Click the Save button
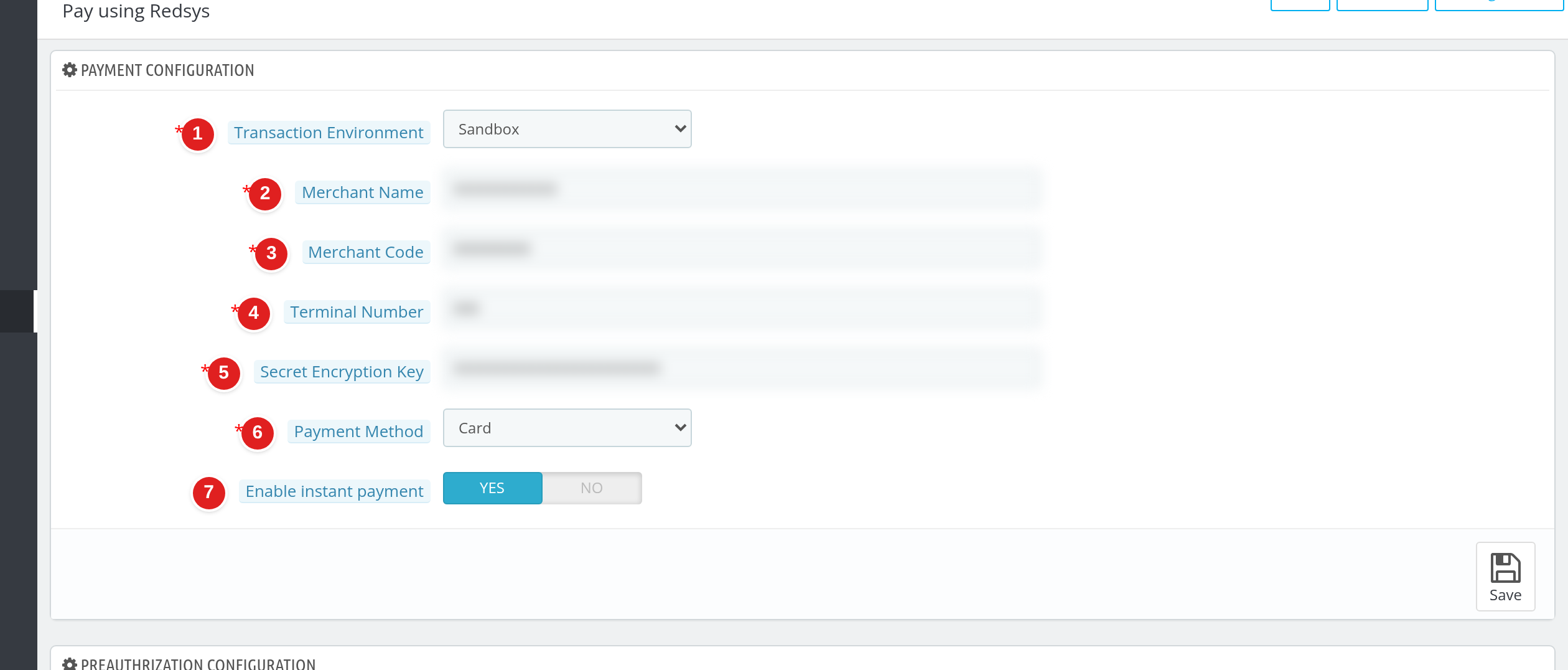 tap(1505, 577)
